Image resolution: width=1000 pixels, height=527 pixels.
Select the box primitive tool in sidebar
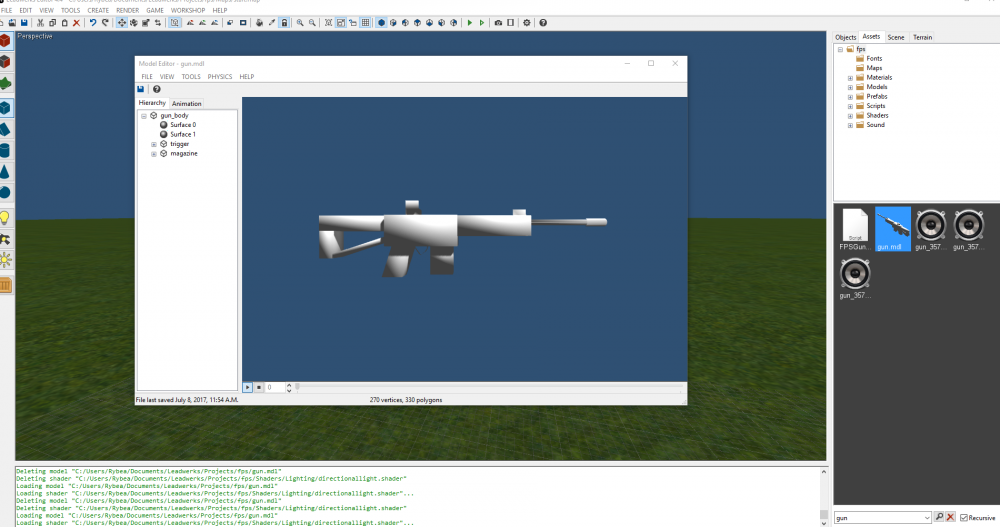click(6, 107)
